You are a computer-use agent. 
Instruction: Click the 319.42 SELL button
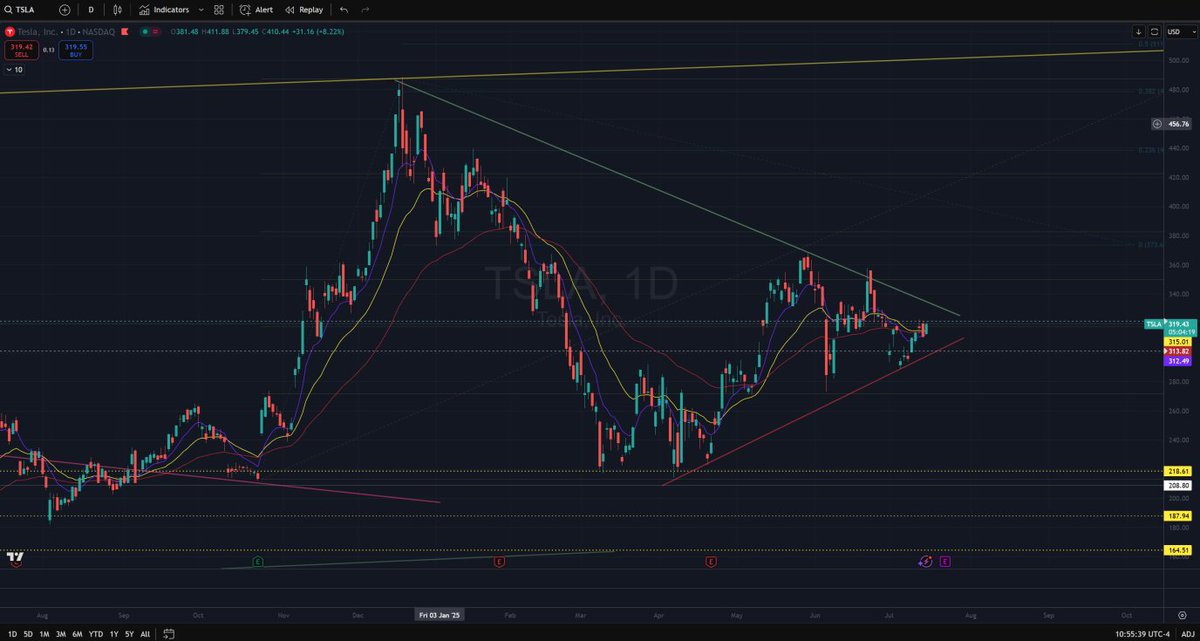(x=20, y=48)
